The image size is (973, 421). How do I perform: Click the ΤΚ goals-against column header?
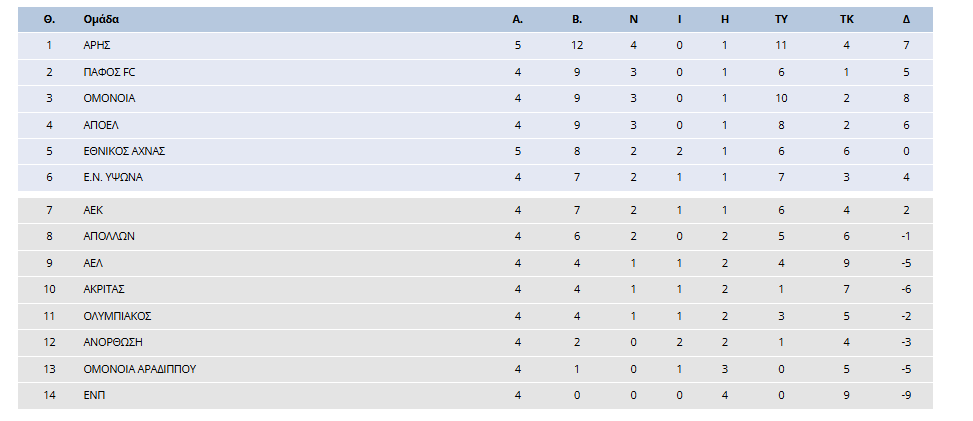tap(847, 19)
